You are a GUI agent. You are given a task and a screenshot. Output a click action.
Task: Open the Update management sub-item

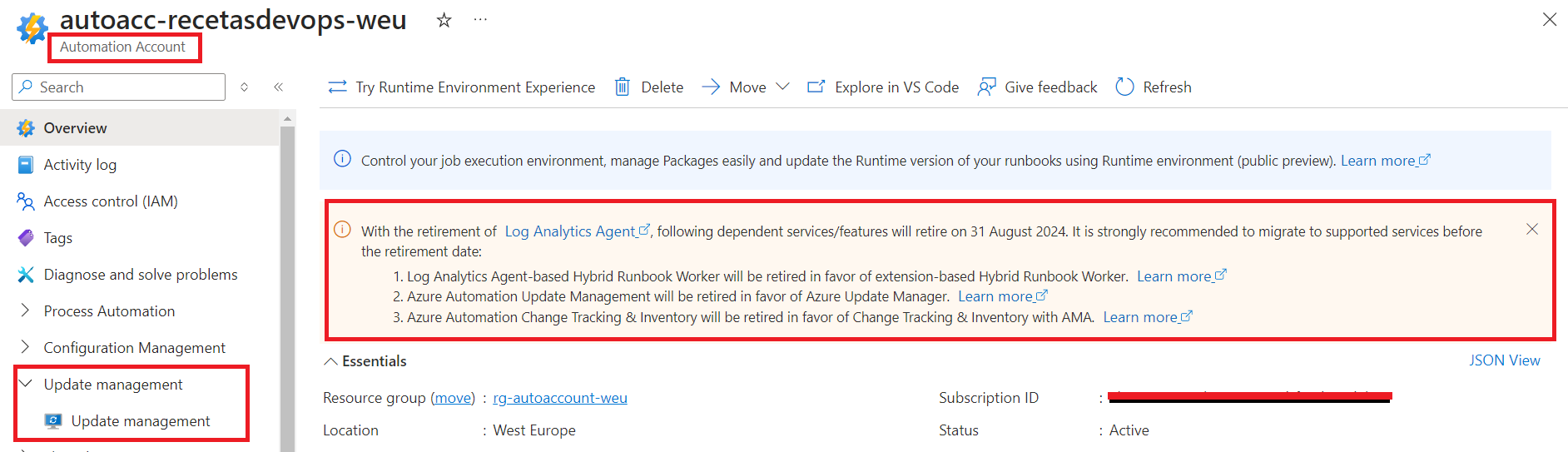tap(141, 421)
